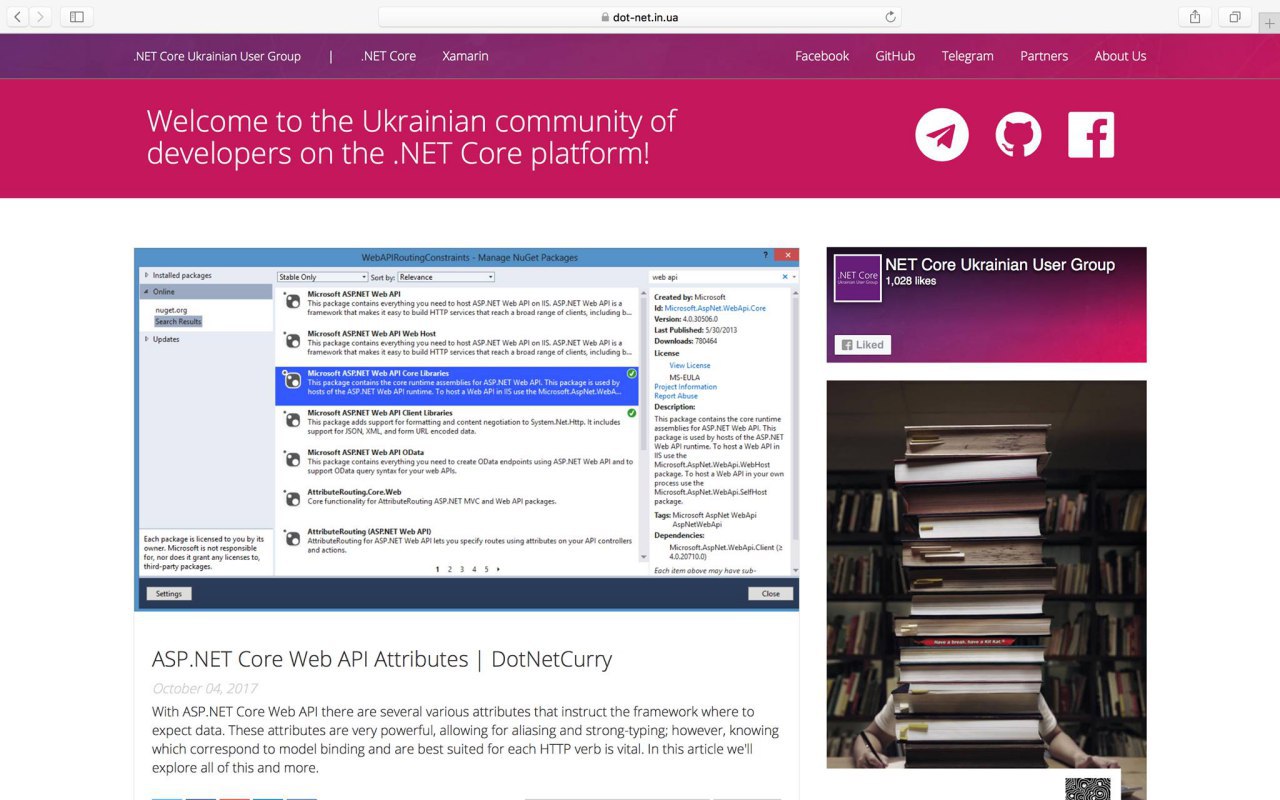Open a new tab with the plus button
The image size is (1280, 800).
pos(1270,24)
